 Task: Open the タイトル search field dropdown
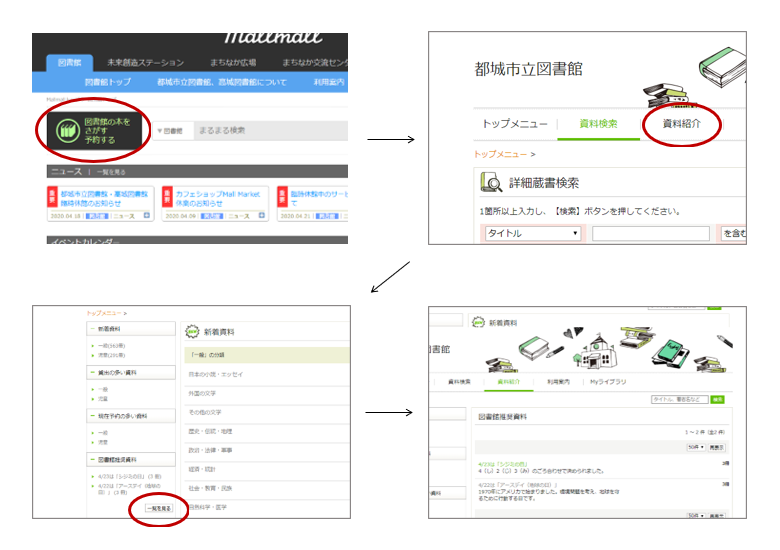[x=533, y=233]
